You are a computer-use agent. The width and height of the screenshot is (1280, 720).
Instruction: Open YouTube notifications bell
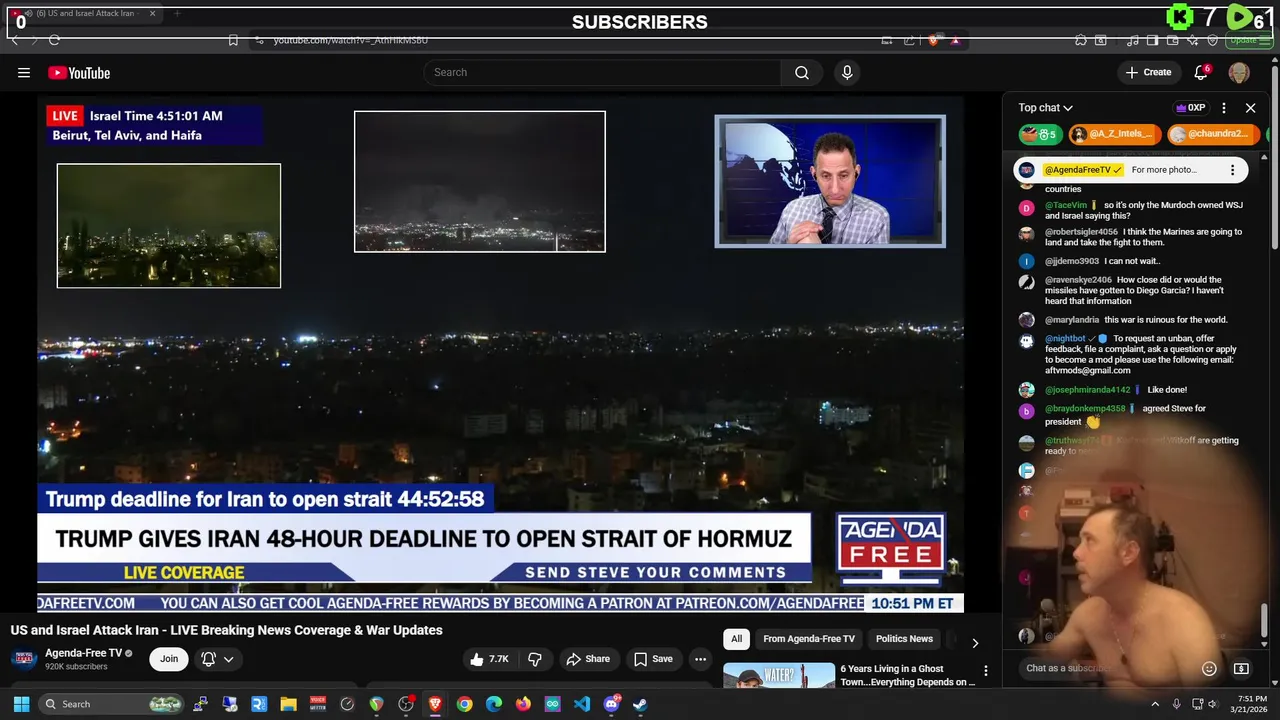pyautogui.click(x=1201, y=72)
